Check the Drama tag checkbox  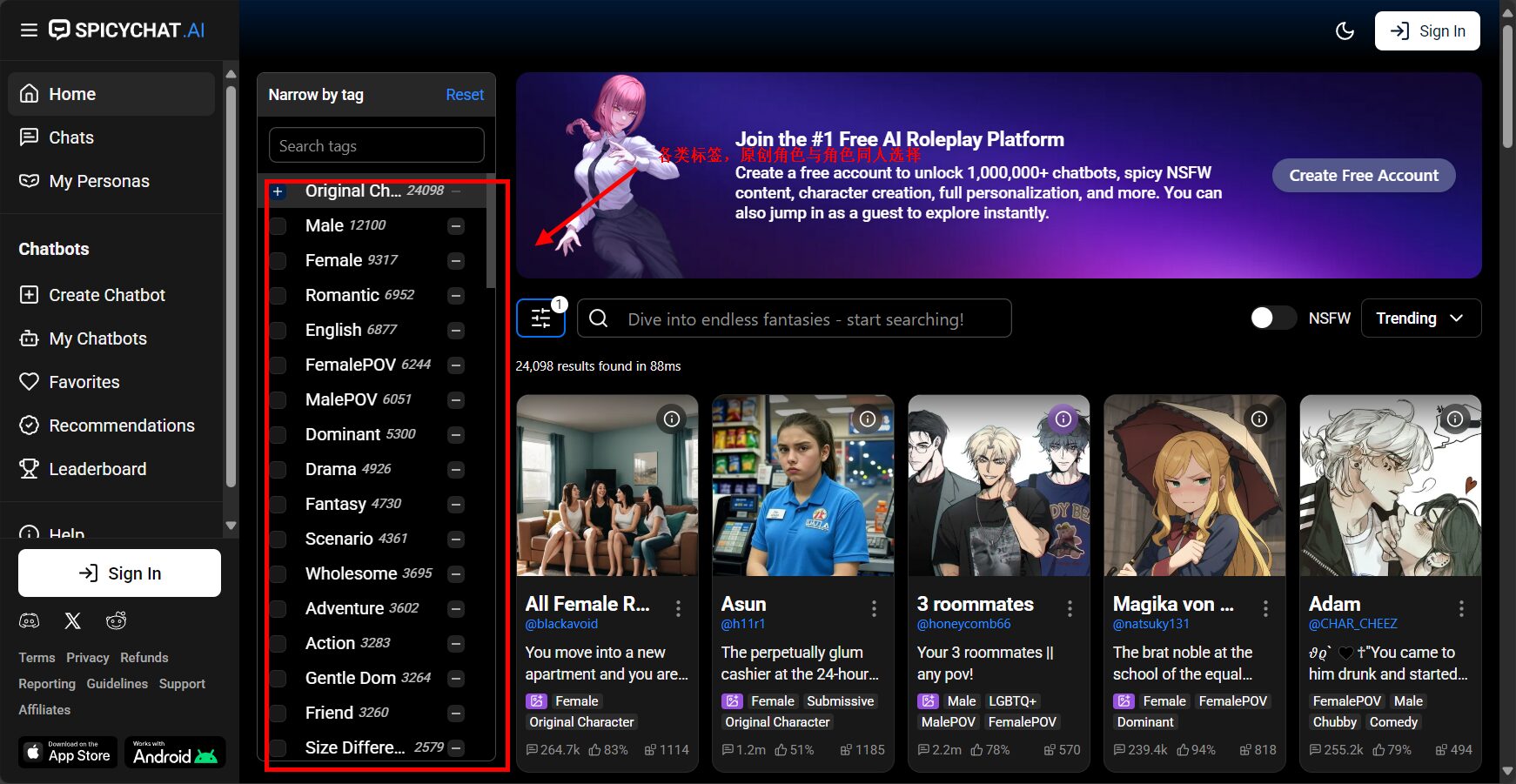coord(278,470)
